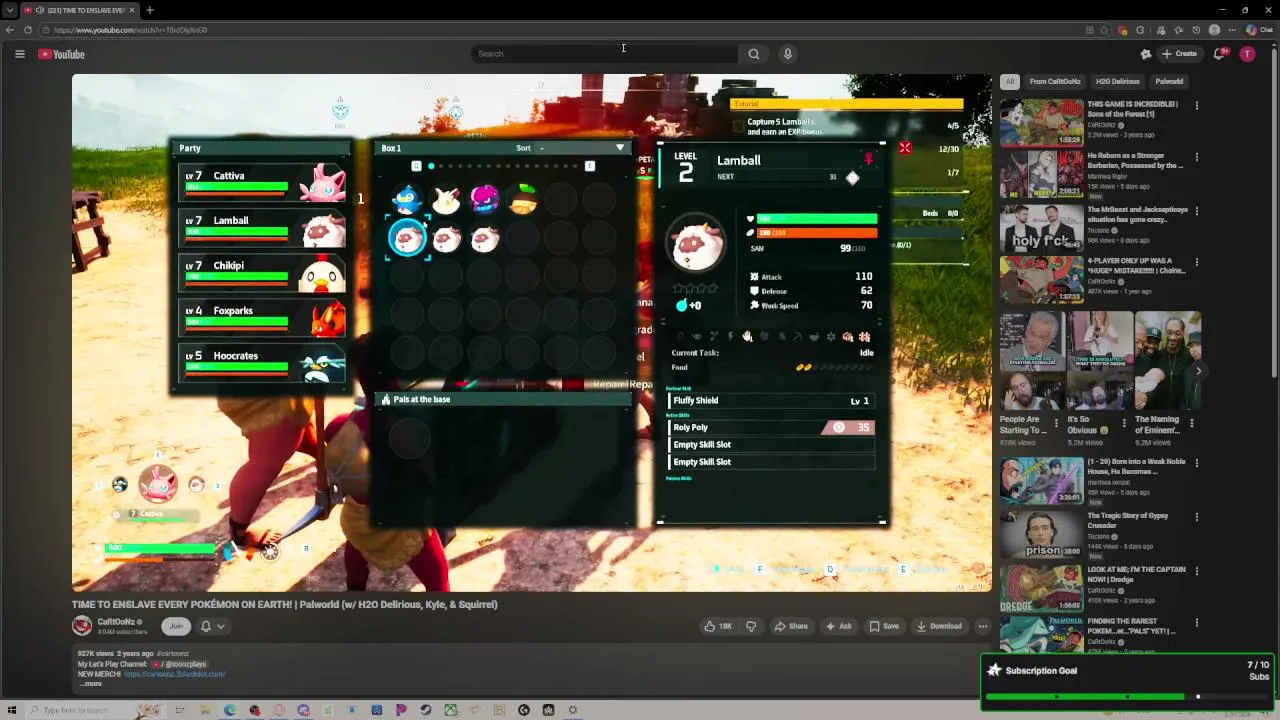1280x720 pixels.
Task: Select the All filter chip
Action: pos(1010,81)
